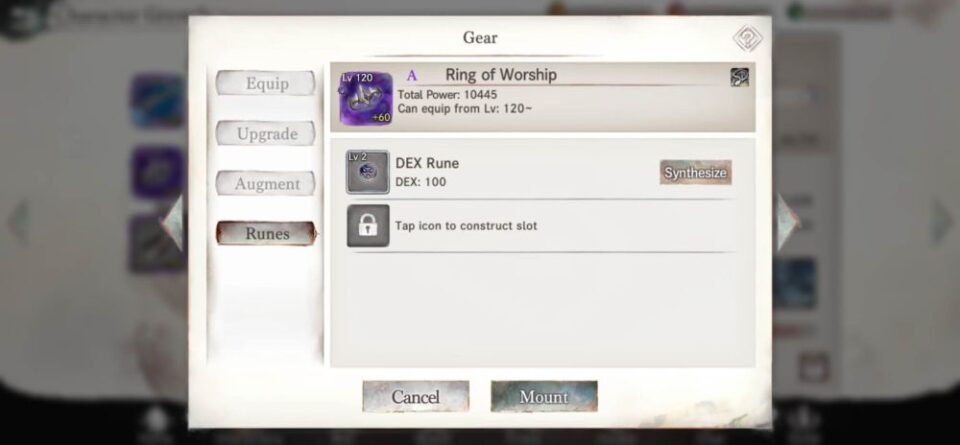Image resolution: width=960 pixels, height=445 pixels.
Task: Click the faded outer right arrow
Action: click(x=942, y=222)
